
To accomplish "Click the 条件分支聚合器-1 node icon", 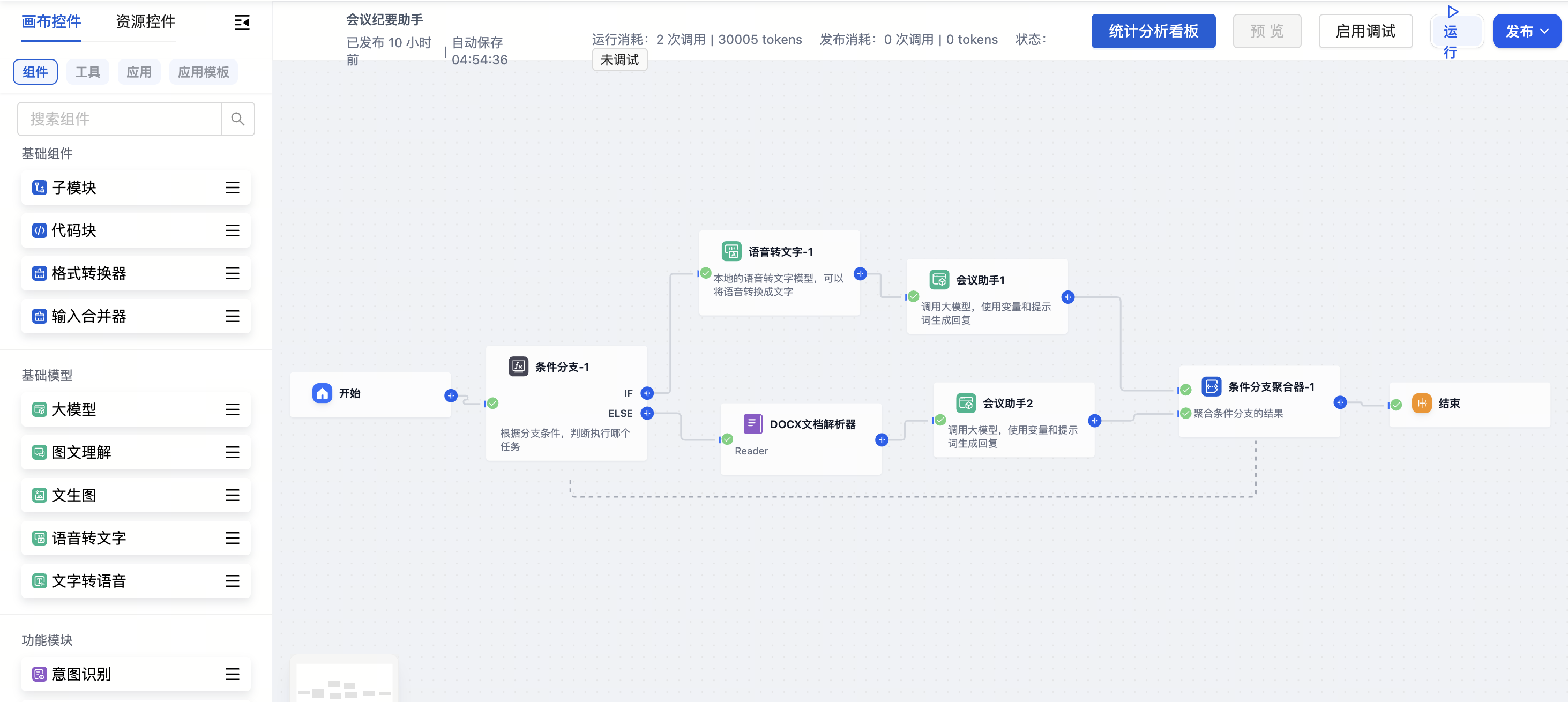I will [x=1211, y=386].
